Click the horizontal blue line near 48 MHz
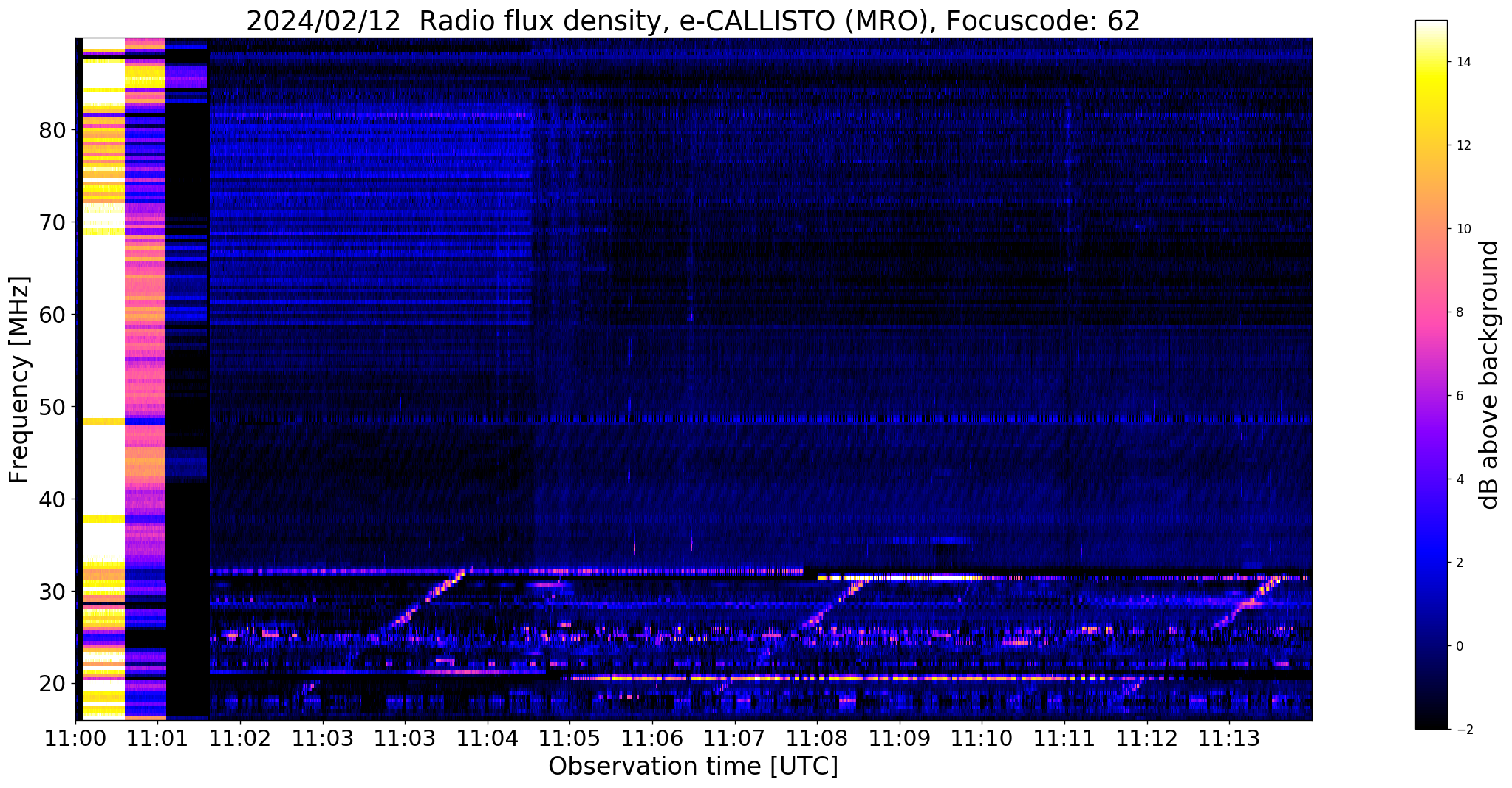This screenshot has height=788, width=1512. [761, 419]
